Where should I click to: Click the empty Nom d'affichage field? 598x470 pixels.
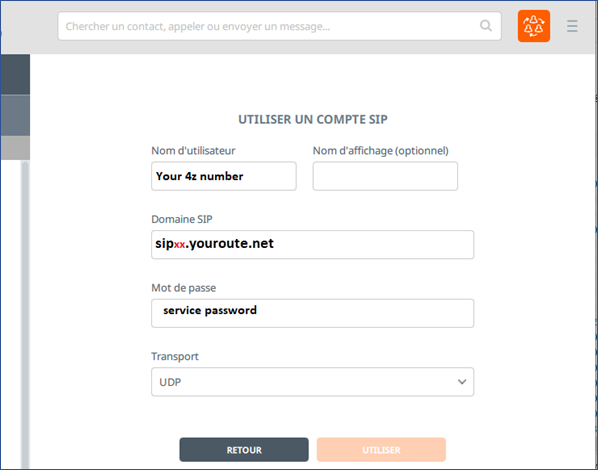point(385,176)
